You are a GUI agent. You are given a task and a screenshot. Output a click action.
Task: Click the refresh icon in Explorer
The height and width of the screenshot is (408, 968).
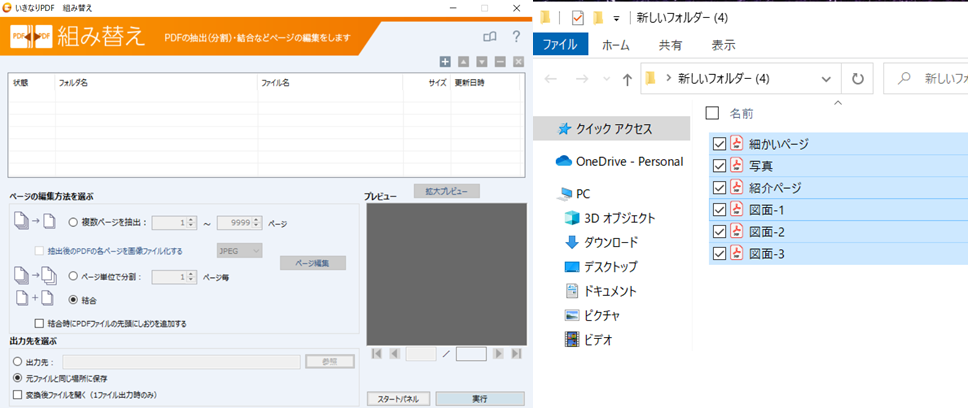point(857,78)
